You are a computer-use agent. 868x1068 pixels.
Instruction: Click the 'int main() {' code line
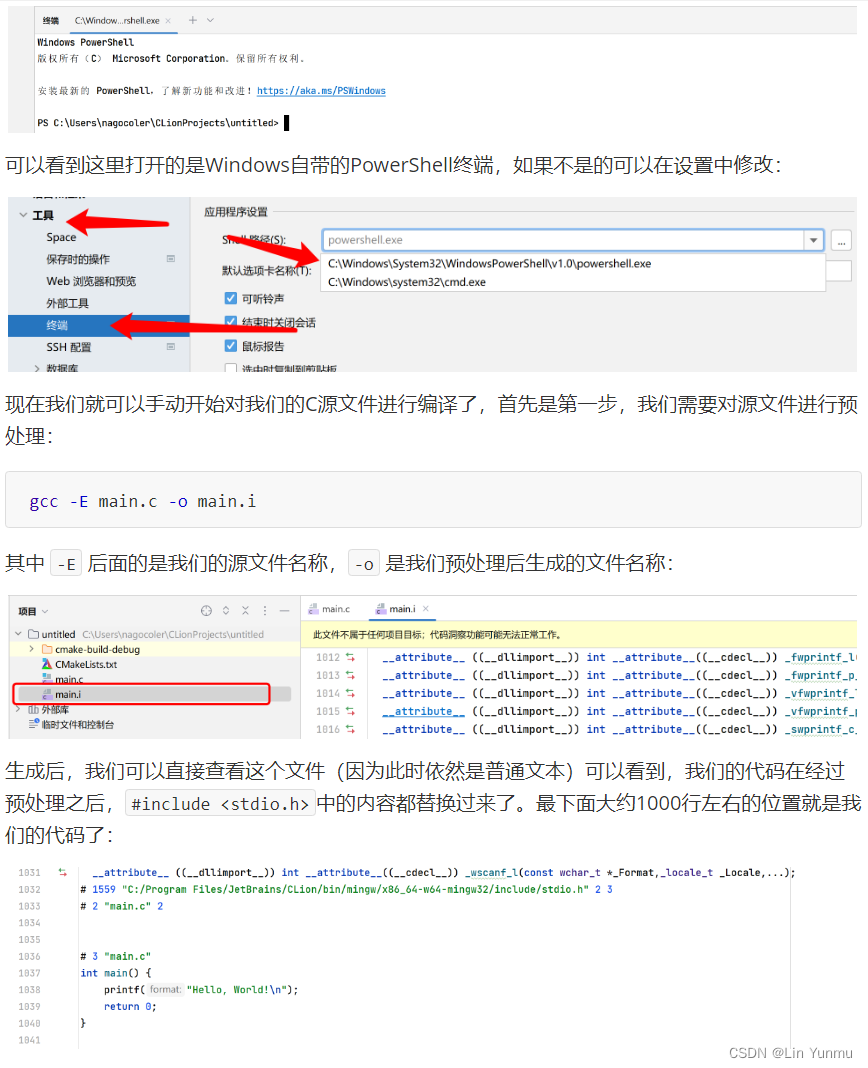point(116,973)
